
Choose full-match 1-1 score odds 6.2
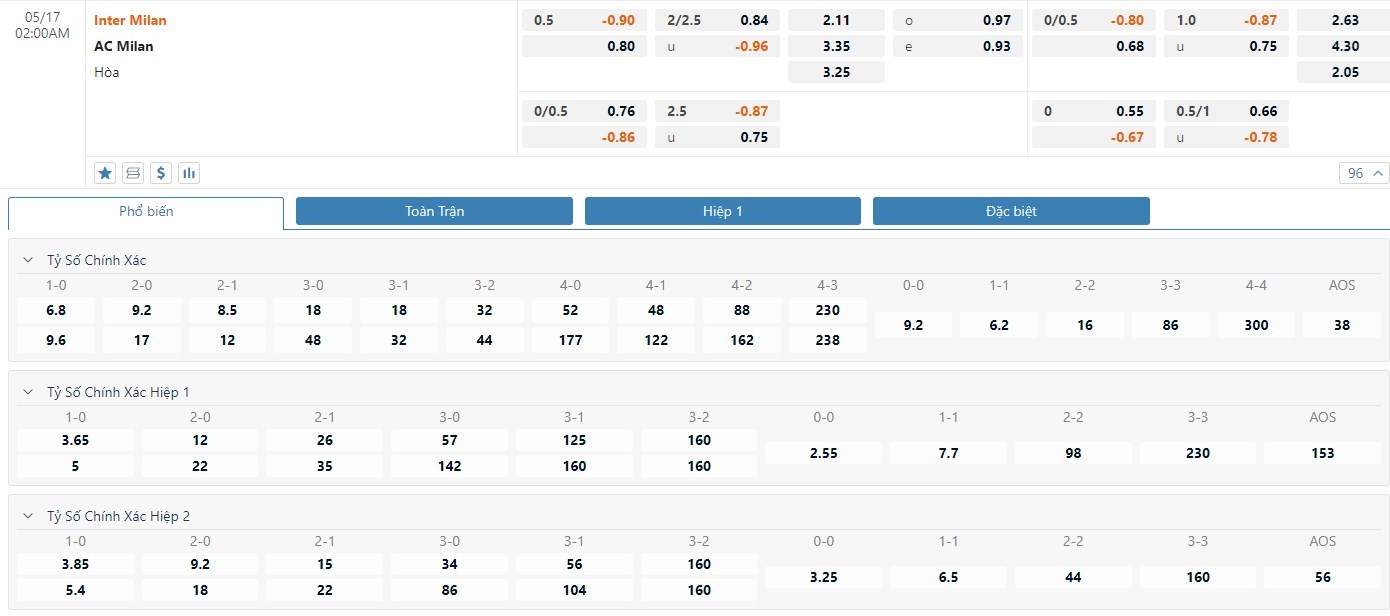999,325
